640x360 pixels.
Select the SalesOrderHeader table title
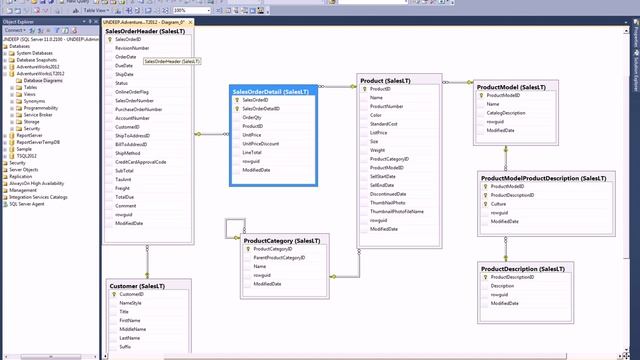(x=145, y=31)
